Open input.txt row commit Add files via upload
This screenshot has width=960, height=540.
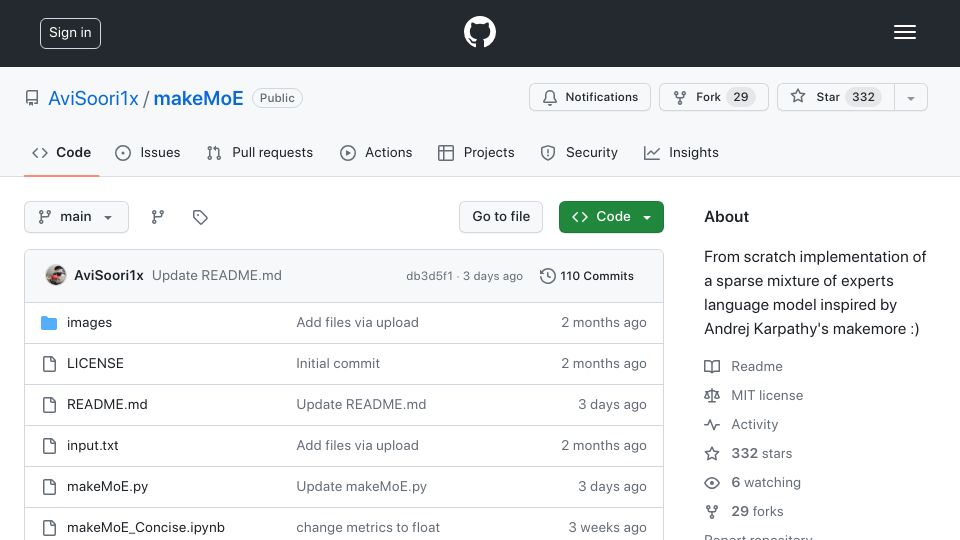point(358,446)
